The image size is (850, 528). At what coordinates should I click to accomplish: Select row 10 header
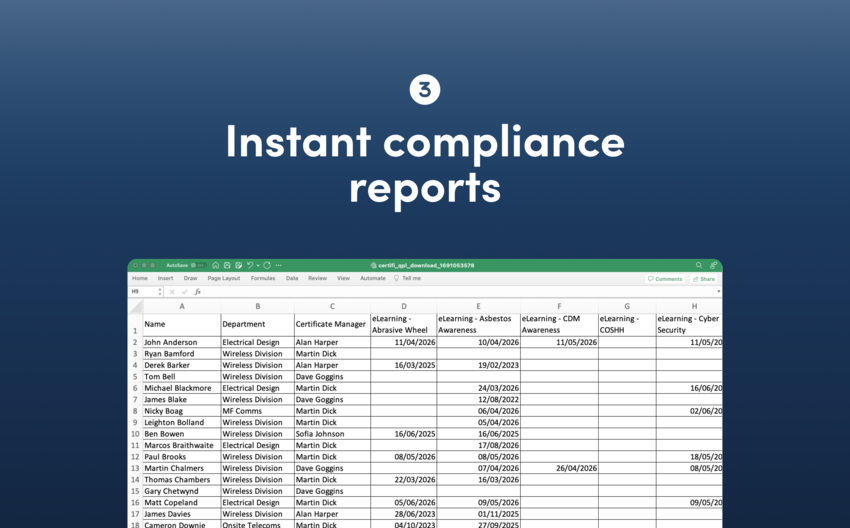pos(135,434)
